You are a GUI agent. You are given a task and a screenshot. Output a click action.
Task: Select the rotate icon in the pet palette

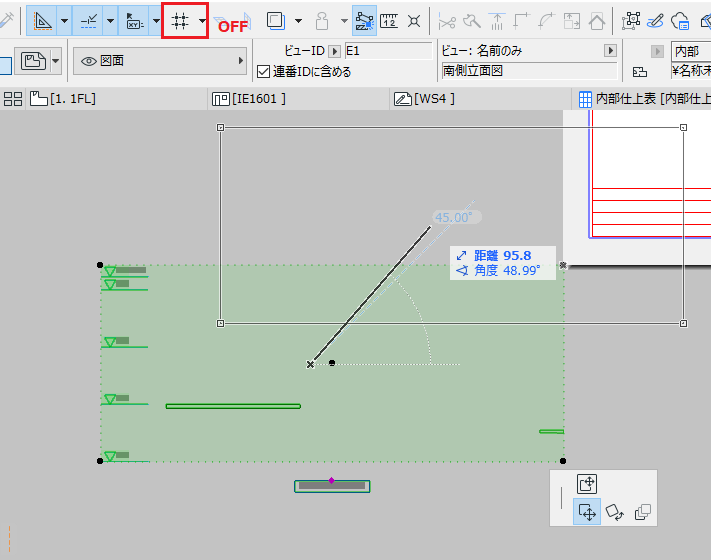point(614,512)
